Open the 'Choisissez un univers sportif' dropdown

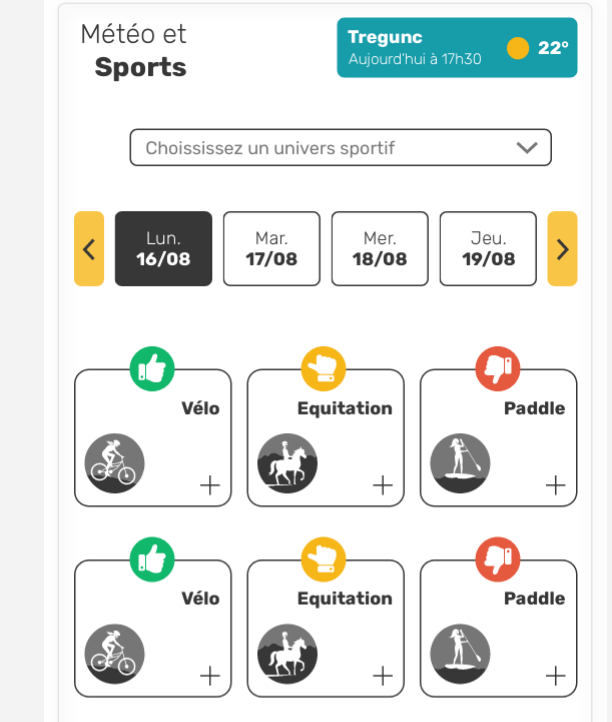[340, 148]
